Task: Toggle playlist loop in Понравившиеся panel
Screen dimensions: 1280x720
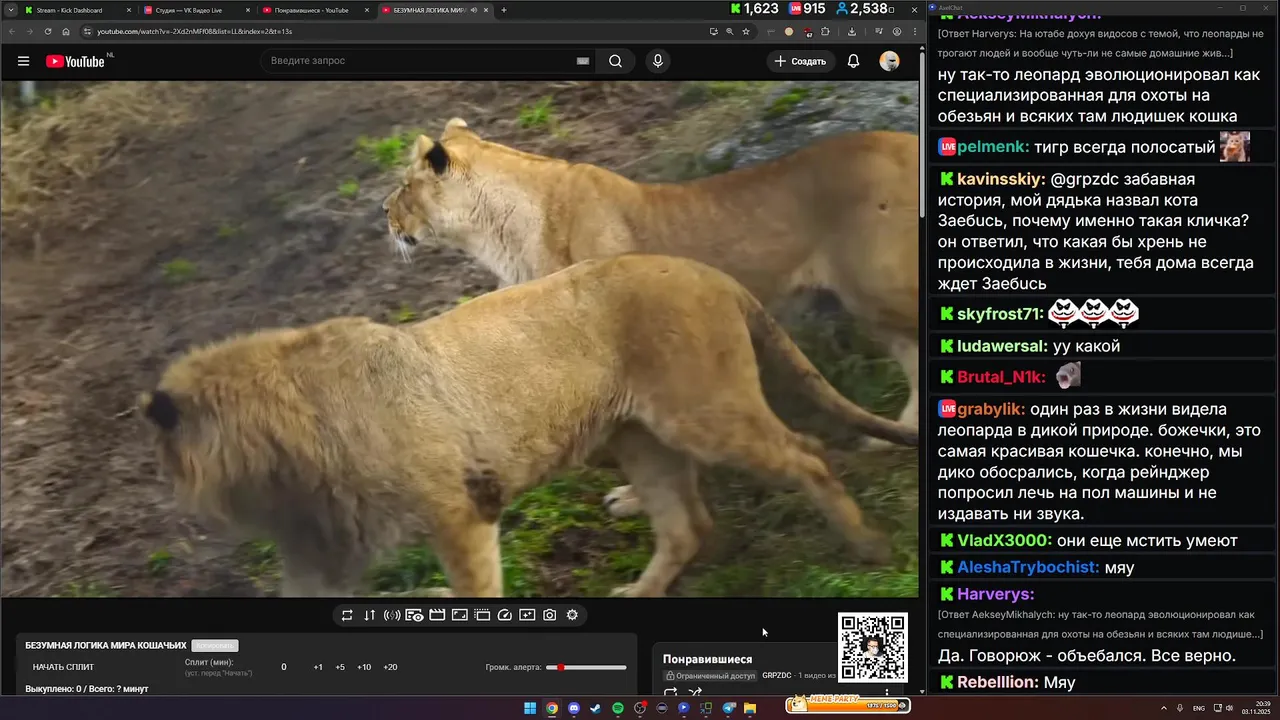Action: (671, 692)
